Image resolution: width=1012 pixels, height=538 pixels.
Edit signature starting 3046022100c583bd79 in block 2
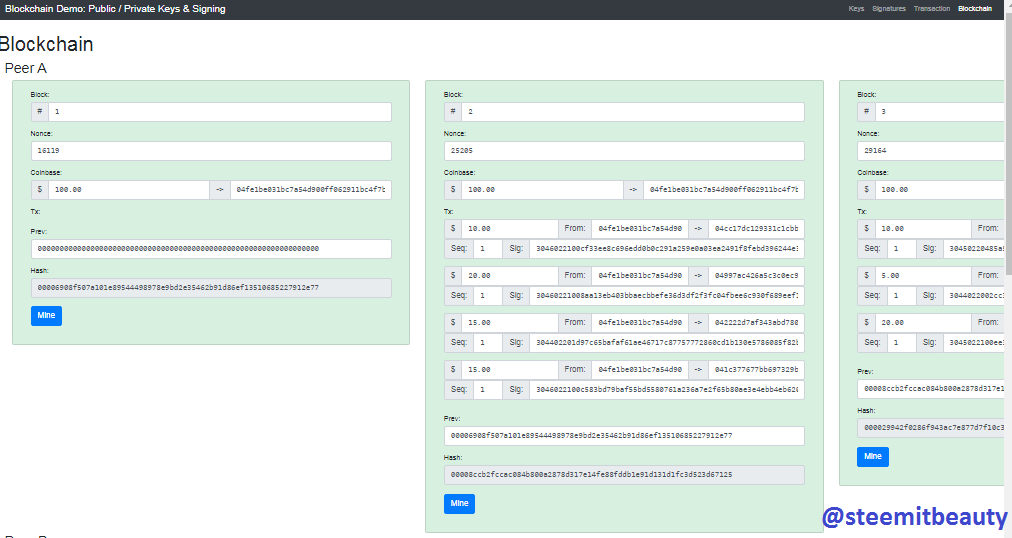667,390
